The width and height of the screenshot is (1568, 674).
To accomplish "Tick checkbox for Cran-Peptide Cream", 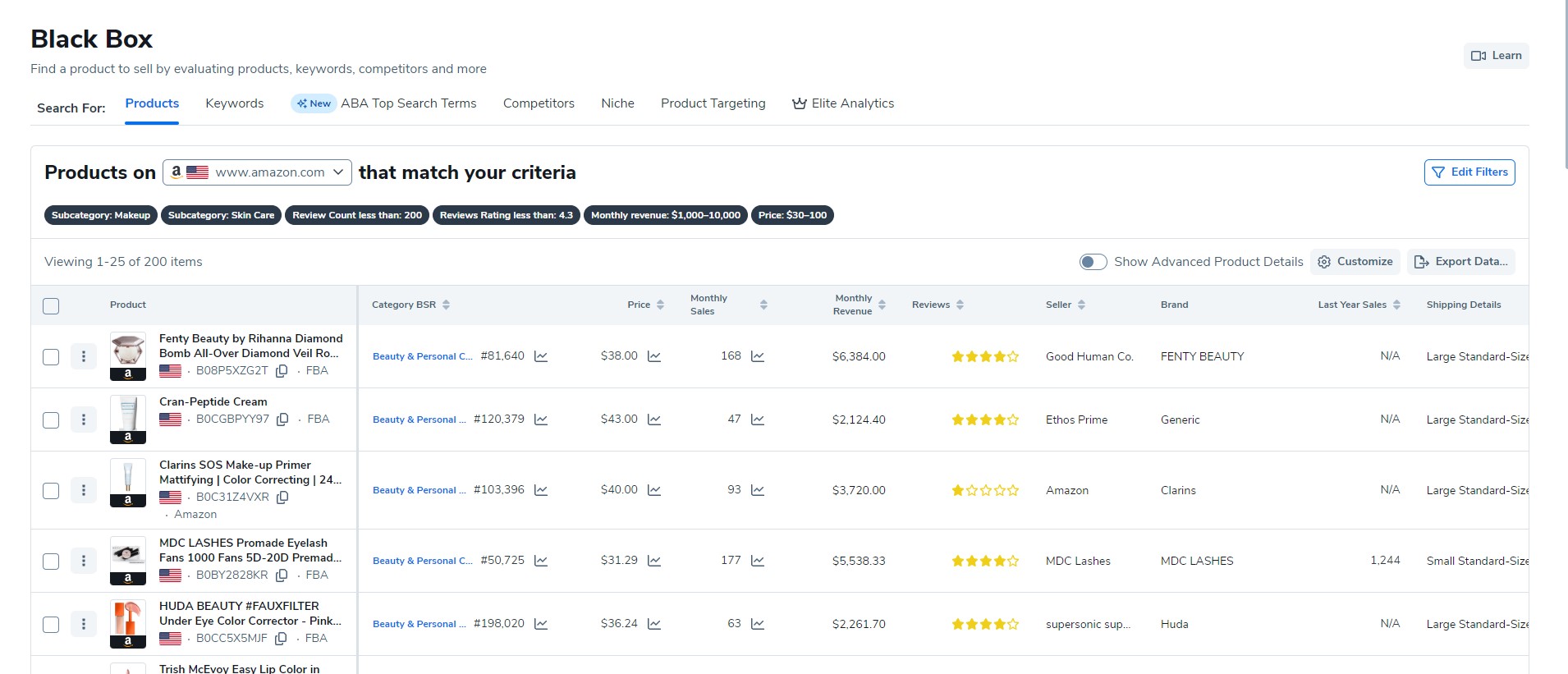I will (51, 420).
